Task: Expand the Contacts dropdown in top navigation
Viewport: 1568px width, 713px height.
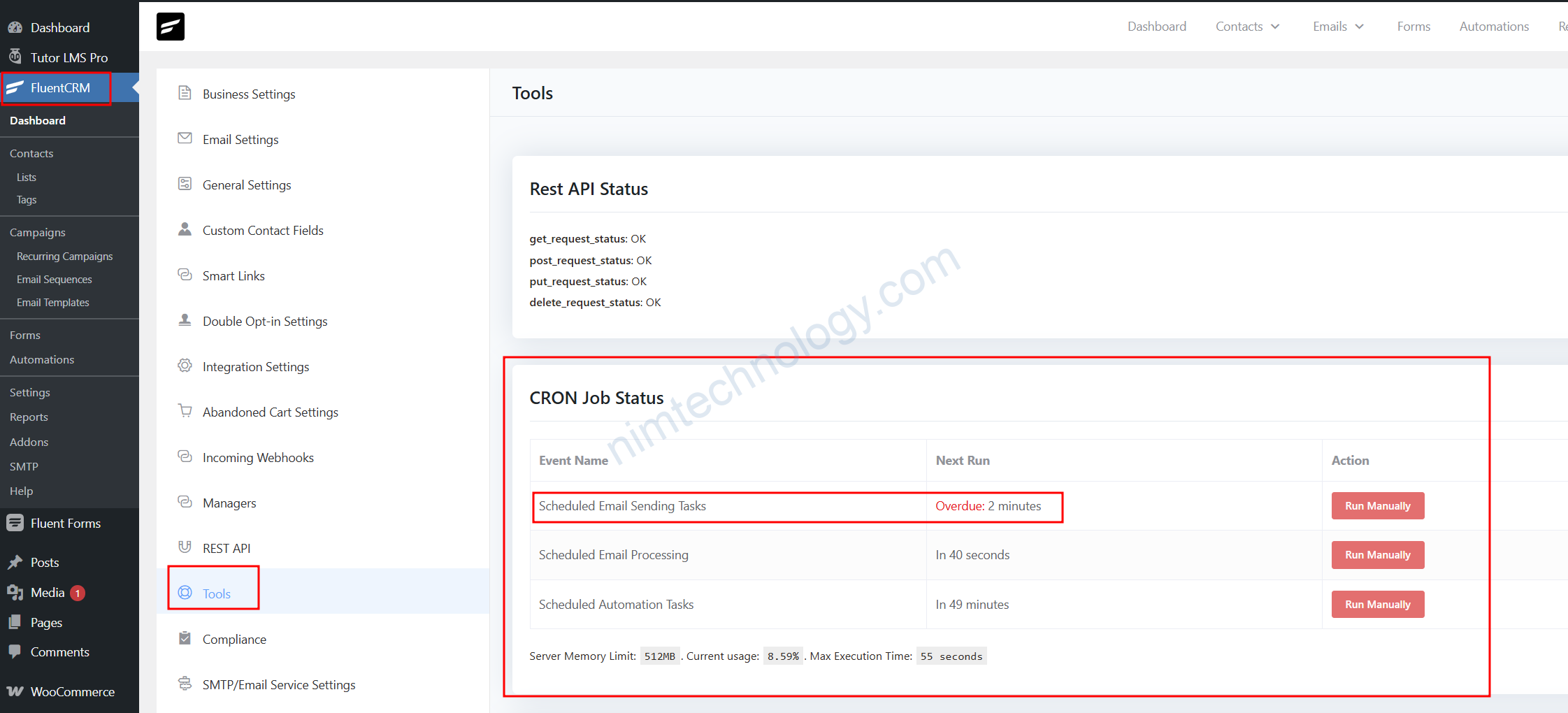Action: [x=1247, y=27]
